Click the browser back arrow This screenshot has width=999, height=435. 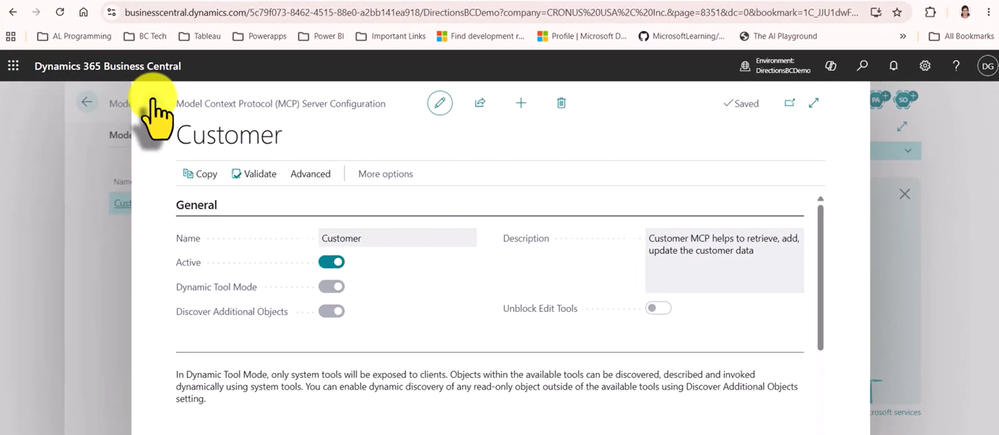13,12
